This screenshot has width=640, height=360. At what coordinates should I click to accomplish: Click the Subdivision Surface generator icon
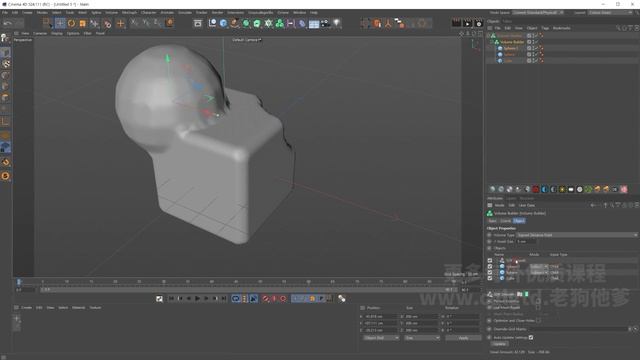[x=246, y=23]
